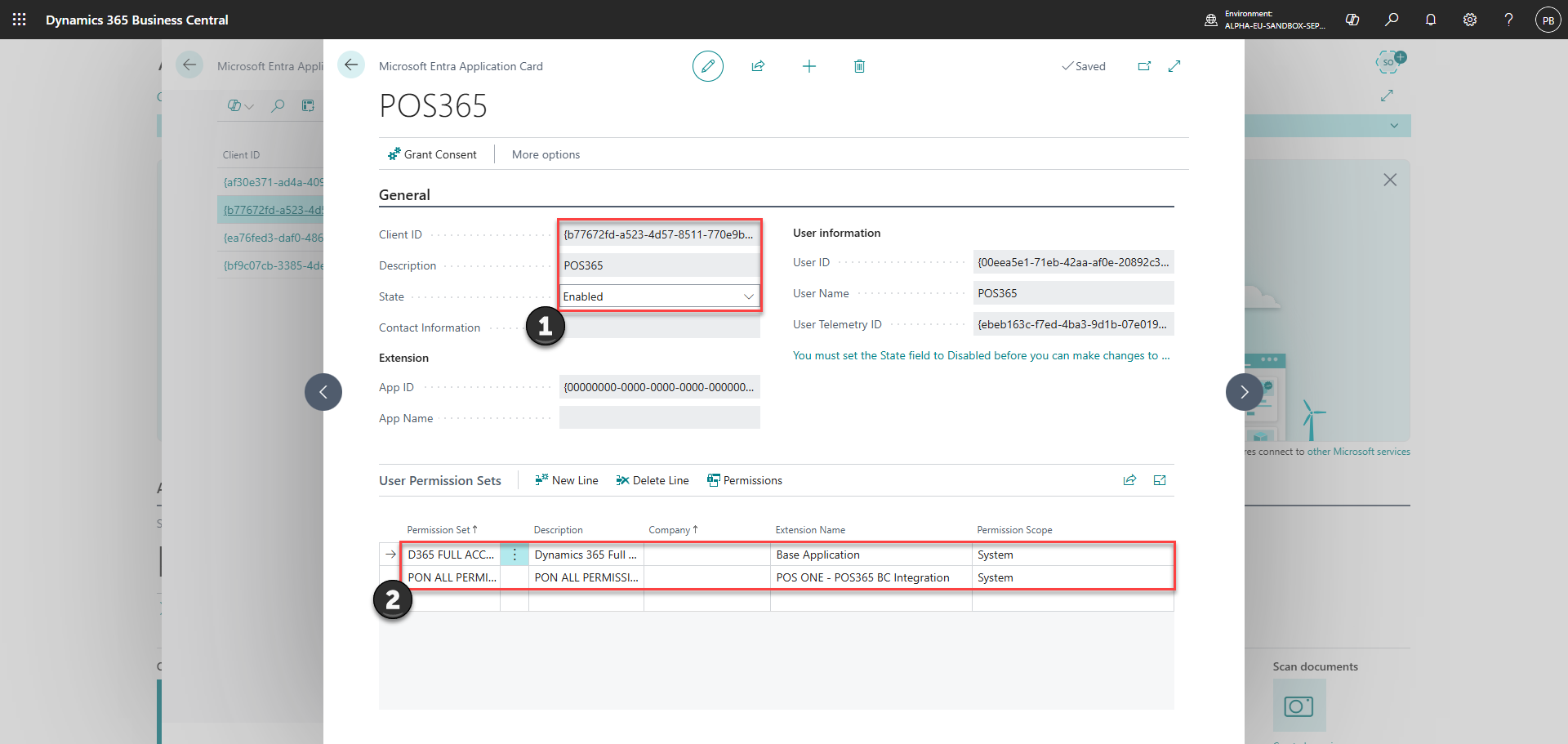Screen dimensions: 1568x744
Task: Open the app launcher waffle menu
Action: pyautogui.click(x=20, y=20)
